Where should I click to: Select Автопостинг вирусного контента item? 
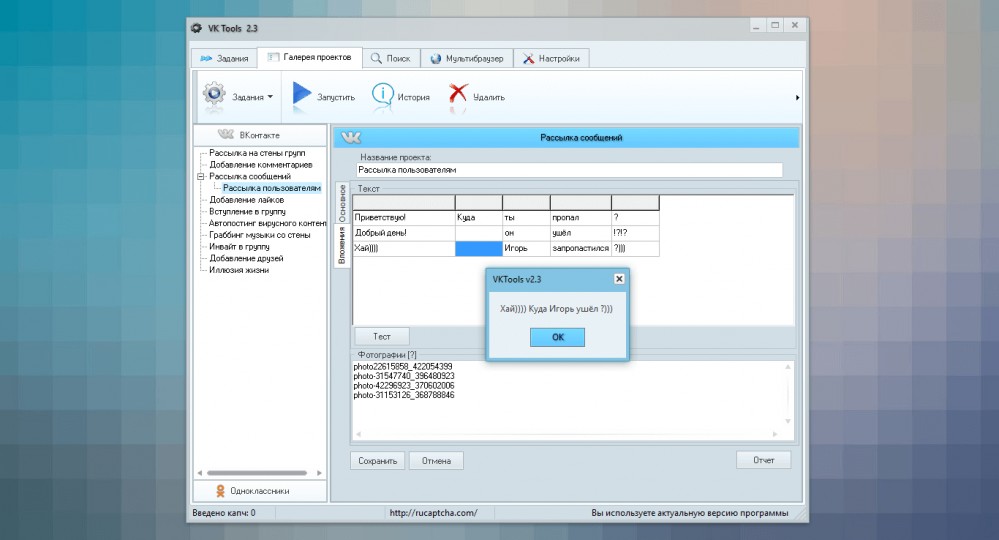pyautogui.click(x=268, y=223)
